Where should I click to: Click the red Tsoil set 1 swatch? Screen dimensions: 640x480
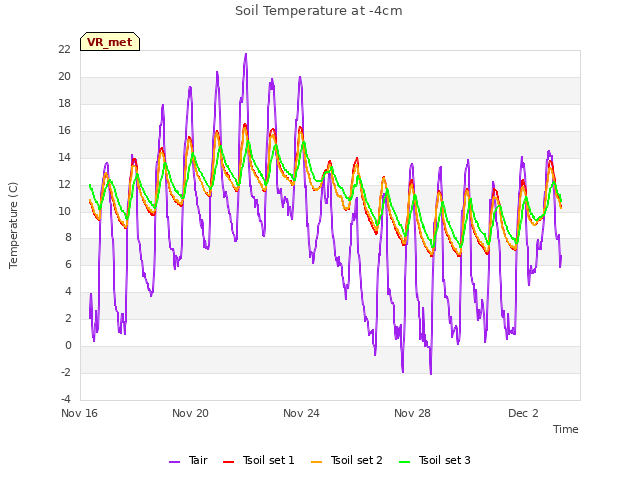tap(229, 462)
